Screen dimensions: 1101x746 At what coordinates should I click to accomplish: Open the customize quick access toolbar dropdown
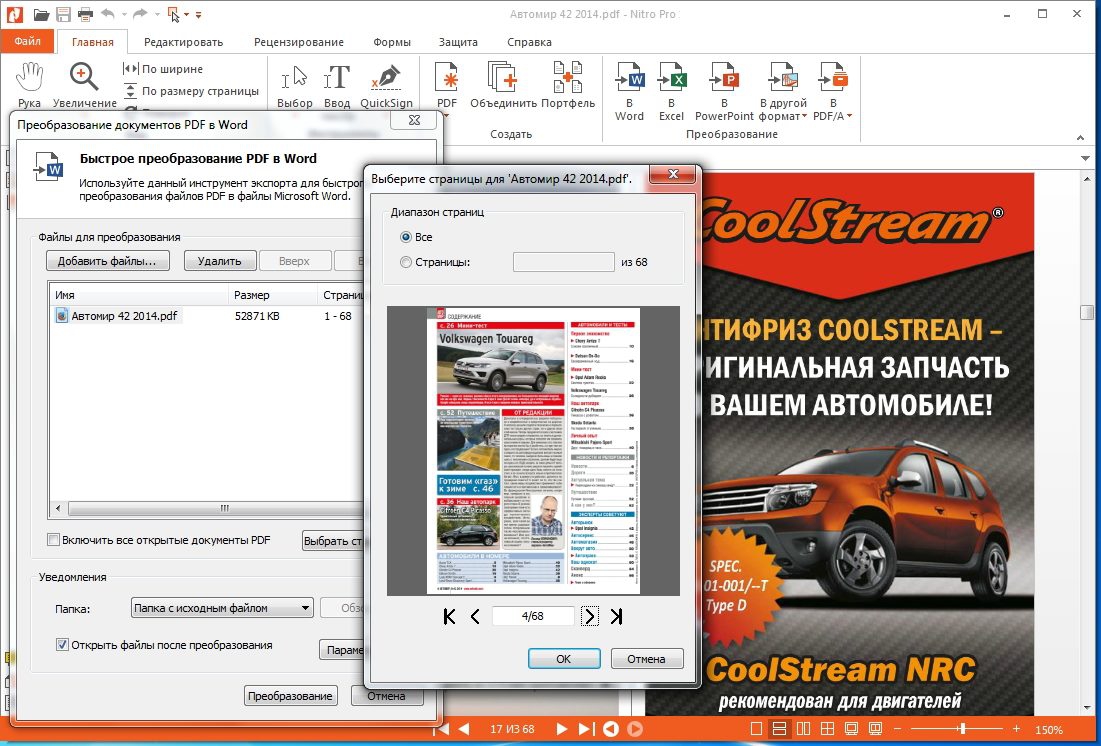coord(199,15)
